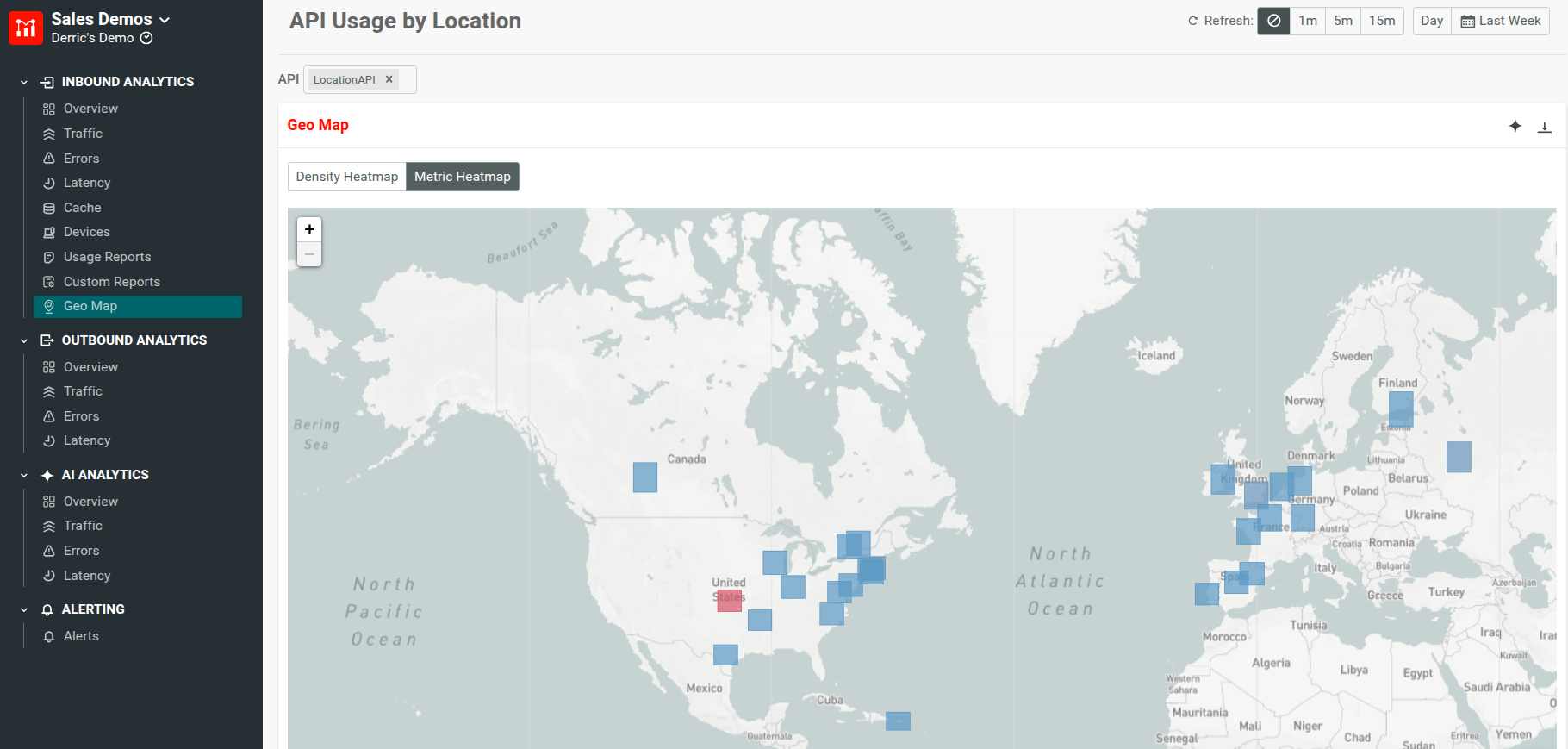Download the Geo Map chart
Image resolution: width=1568 pixels, height=749 pixels.
click(x=1545, y=127)
